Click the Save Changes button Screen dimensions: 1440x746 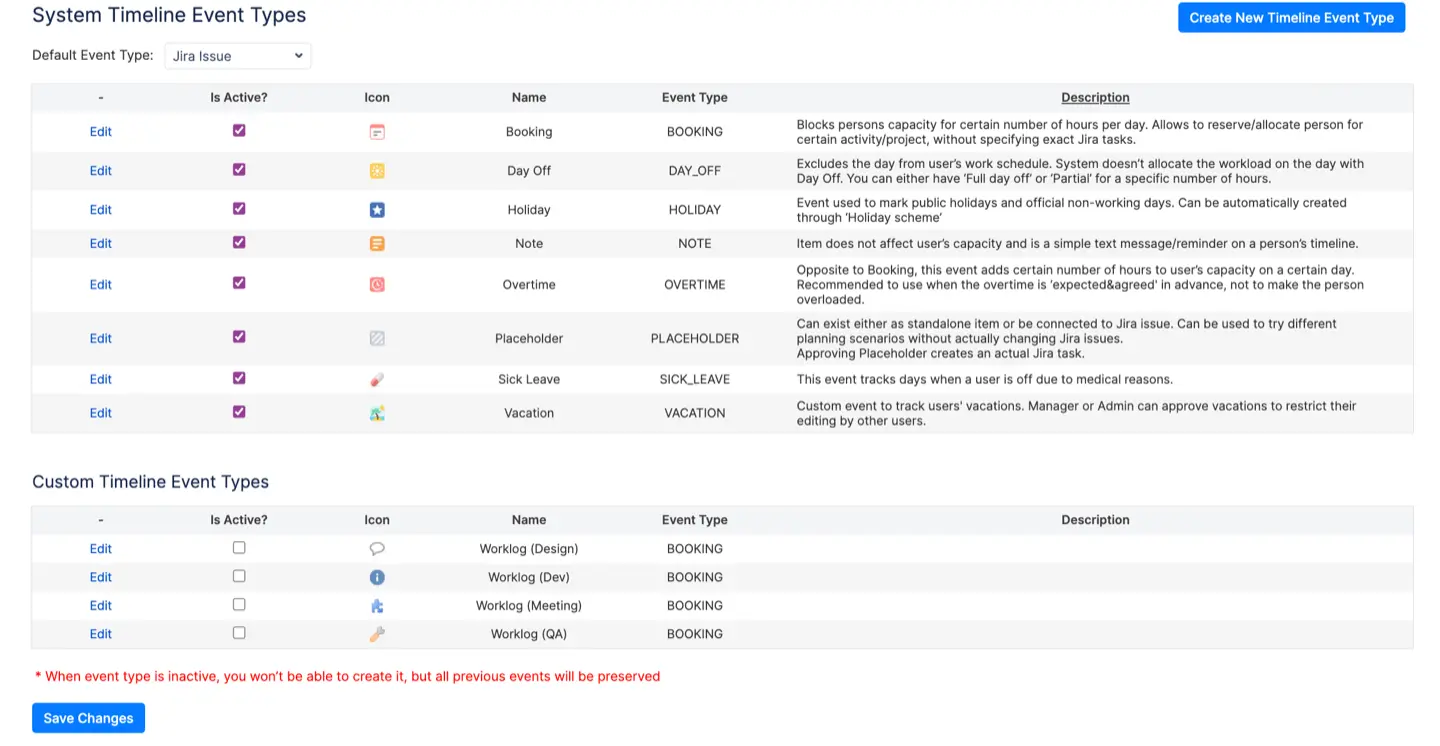coord(88,718)
